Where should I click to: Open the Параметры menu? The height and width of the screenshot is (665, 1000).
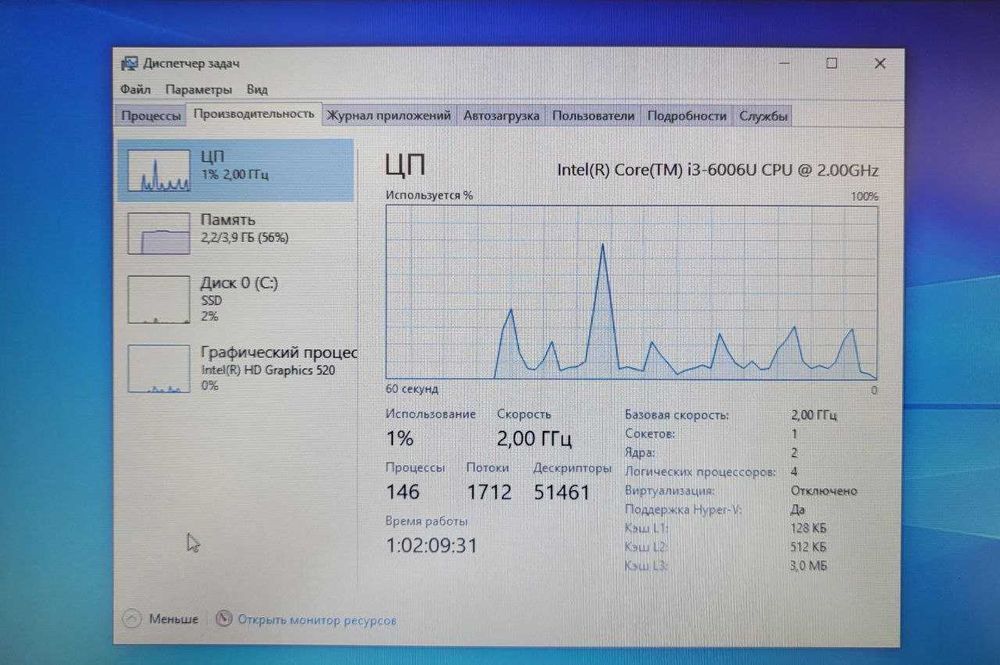[x=198, y=89]
